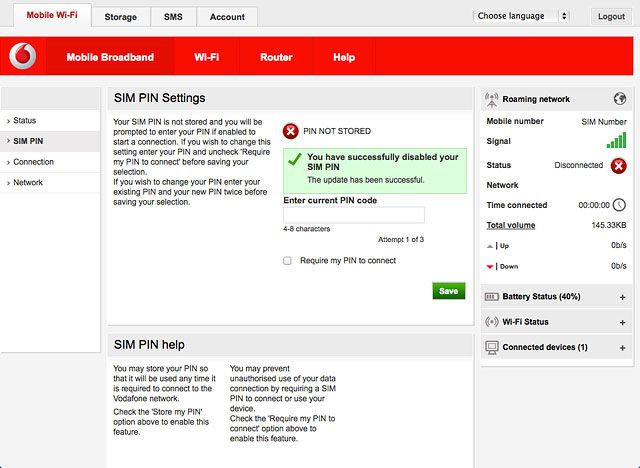Screen dimensions: 640x468
Task: Click the Disconnected status text
Action: (578, 165)
